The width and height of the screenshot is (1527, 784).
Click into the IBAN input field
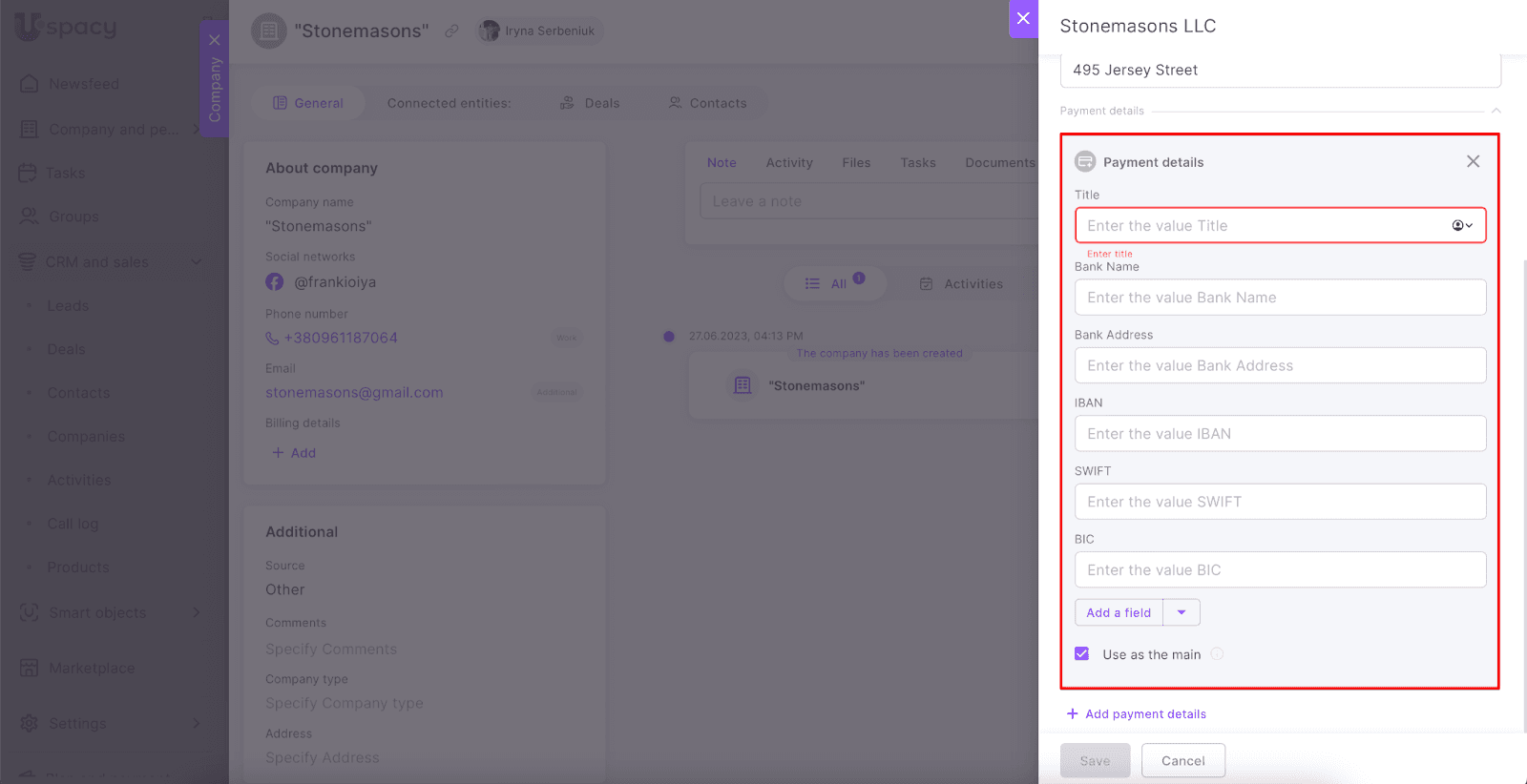1280,434
